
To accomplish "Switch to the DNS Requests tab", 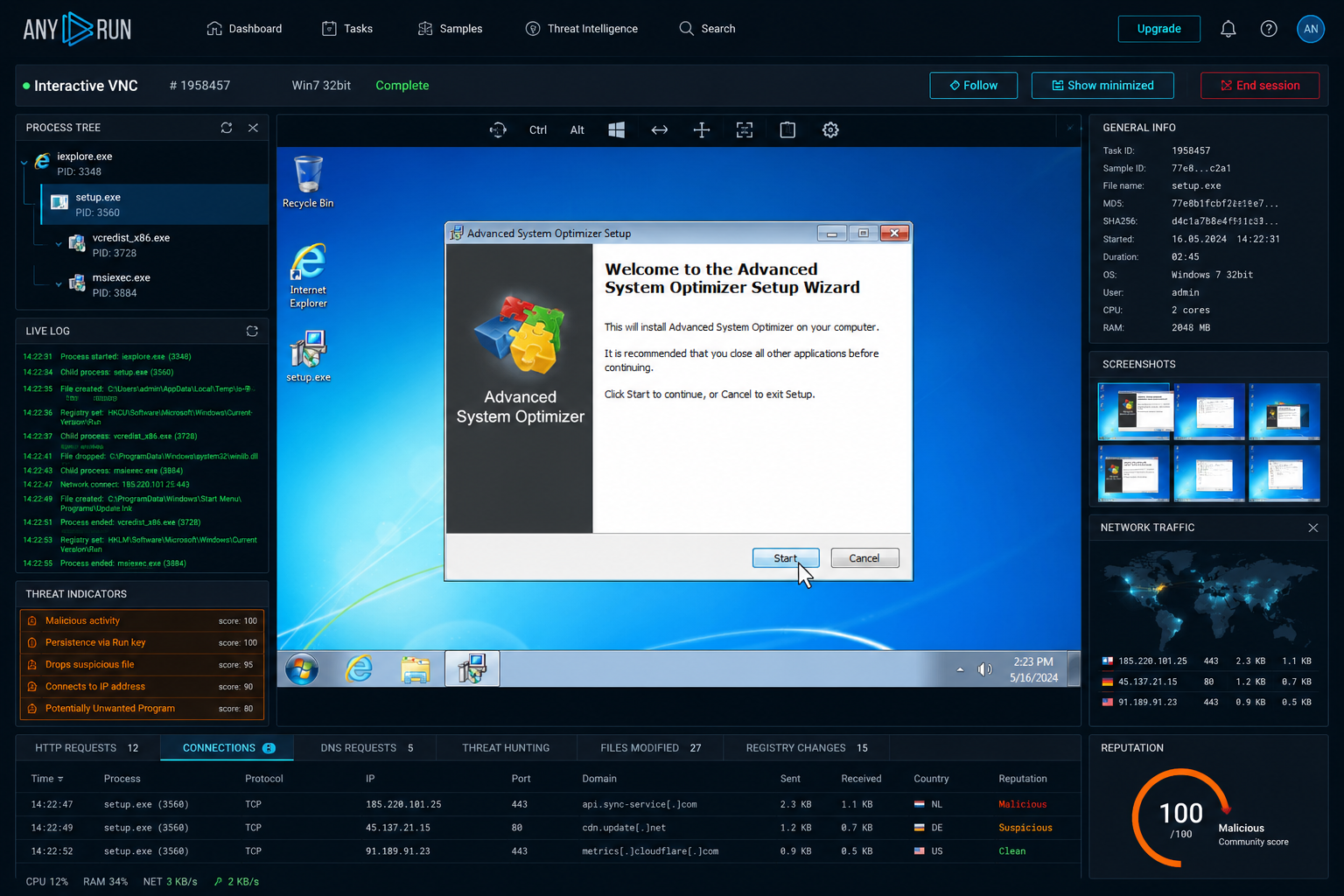I will tap(367, 748).
